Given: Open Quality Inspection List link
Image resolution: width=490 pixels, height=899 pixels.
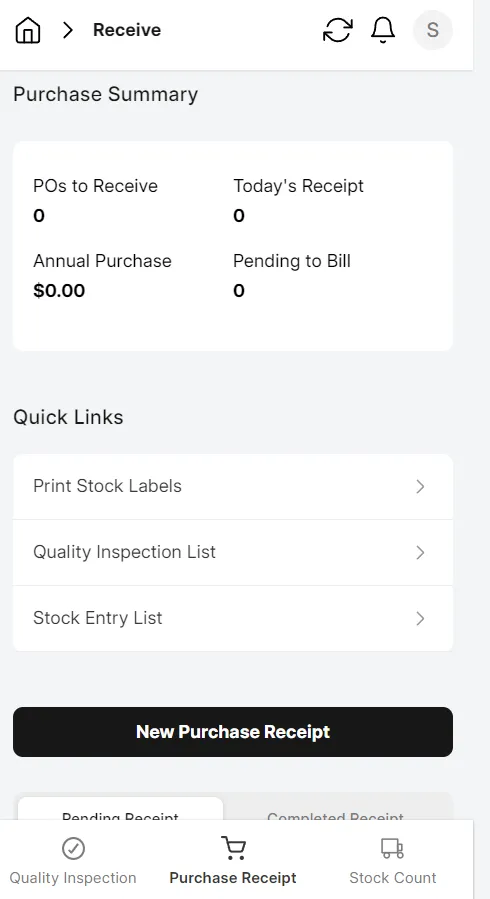Looking at the screenshot, I should click(233, 552).
